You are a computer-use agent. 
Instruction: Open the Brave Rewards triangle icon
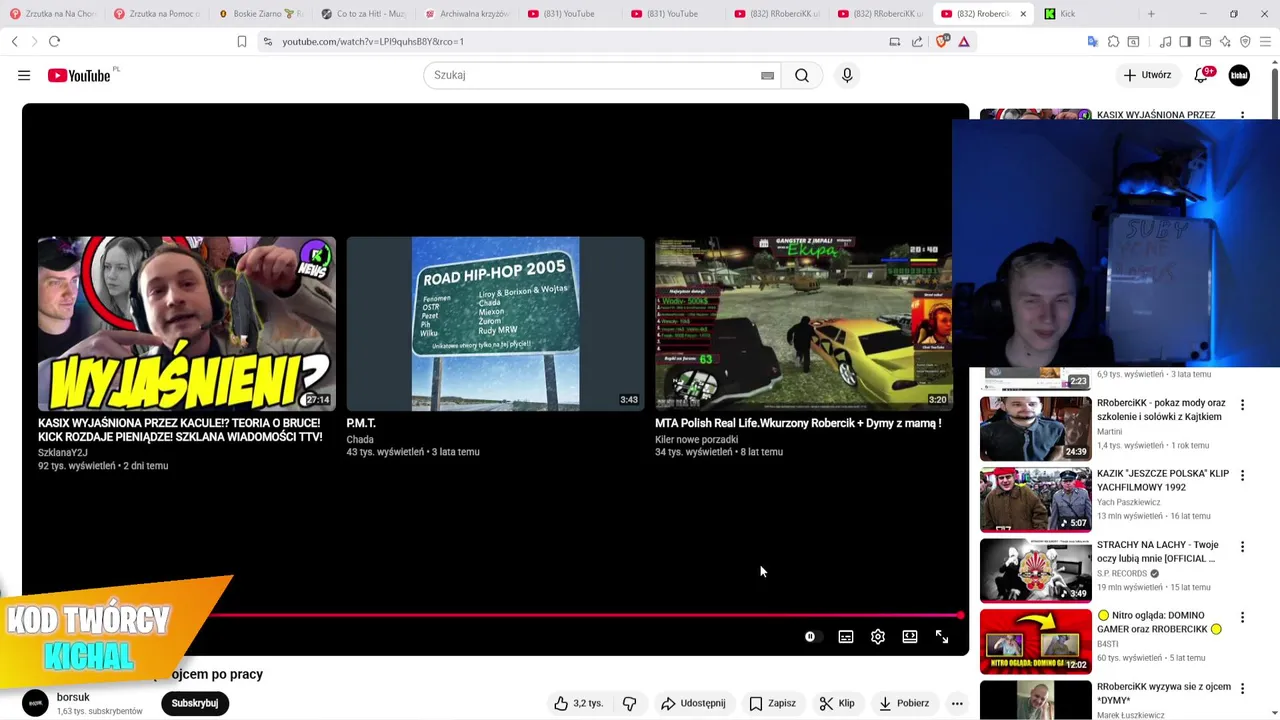(964, 41)
